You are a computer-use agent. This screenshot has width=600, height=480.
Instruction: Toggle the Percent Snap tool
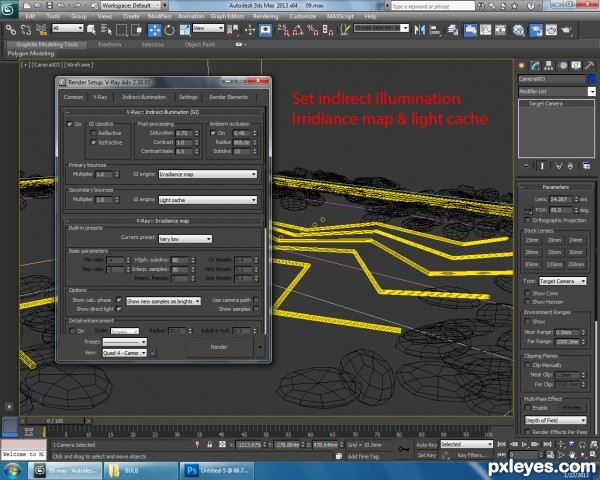[313, 30]
